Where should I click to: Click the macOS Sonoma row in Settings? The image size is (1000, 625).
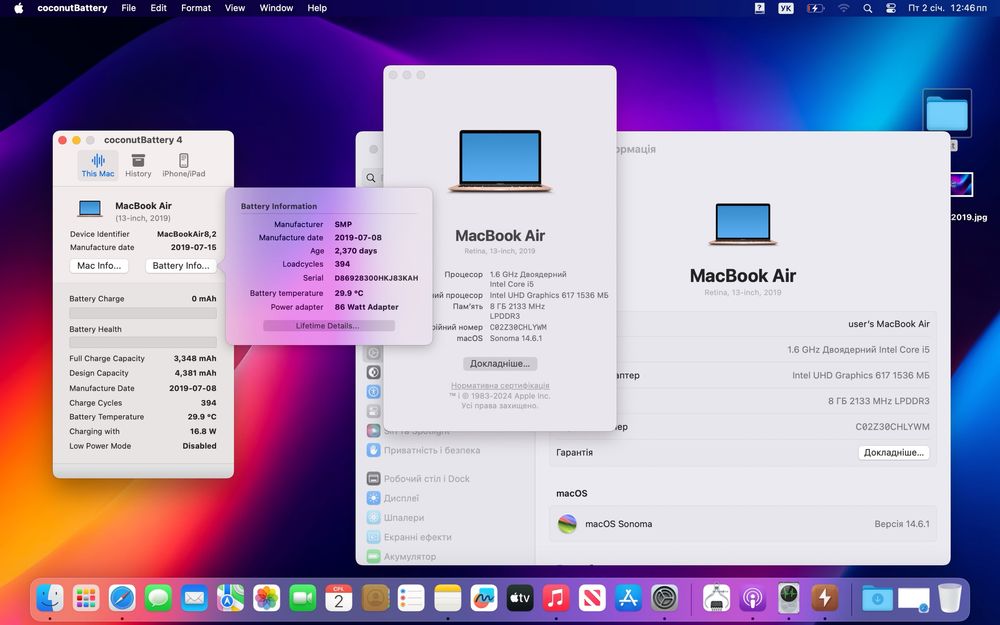click(743, 524)
